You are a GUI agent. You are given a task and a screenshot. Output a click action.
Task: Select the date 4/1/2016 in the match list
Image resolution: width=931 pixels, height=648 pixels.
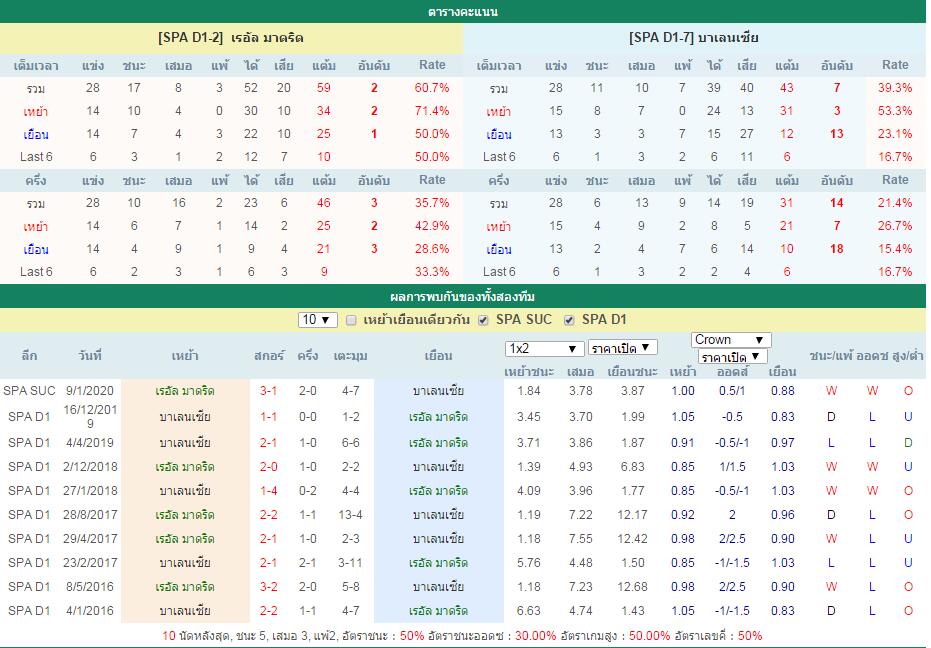click(x=90, y=611)
